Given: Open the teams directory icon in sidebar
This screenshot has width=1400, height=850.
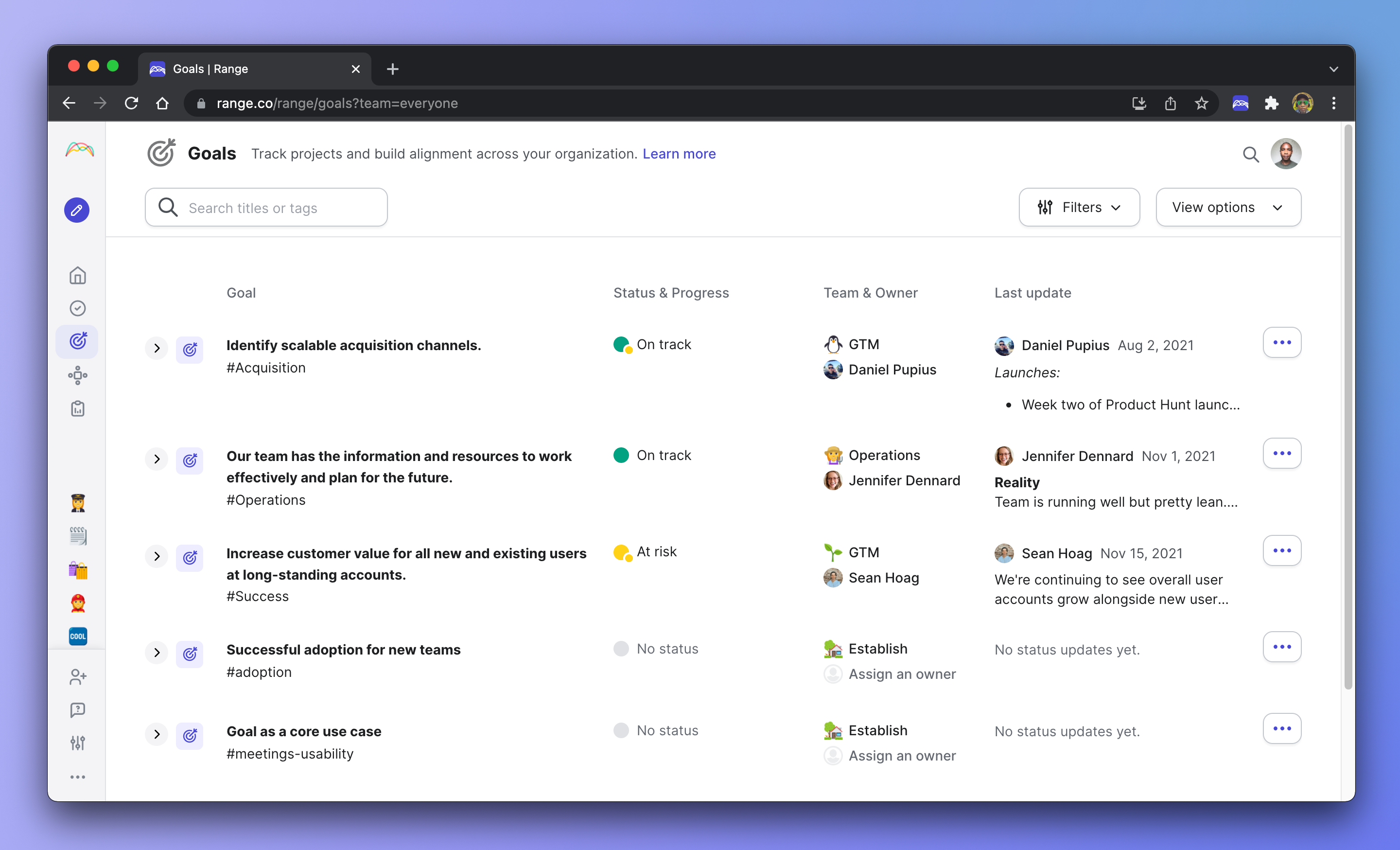Looking at the screenshot, I should coord(78,375).
